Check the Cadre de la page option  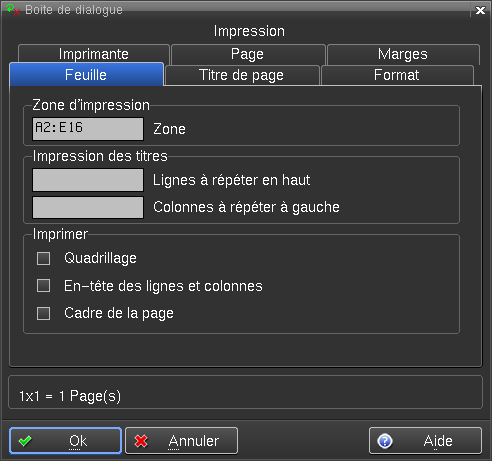pos(43,313)
